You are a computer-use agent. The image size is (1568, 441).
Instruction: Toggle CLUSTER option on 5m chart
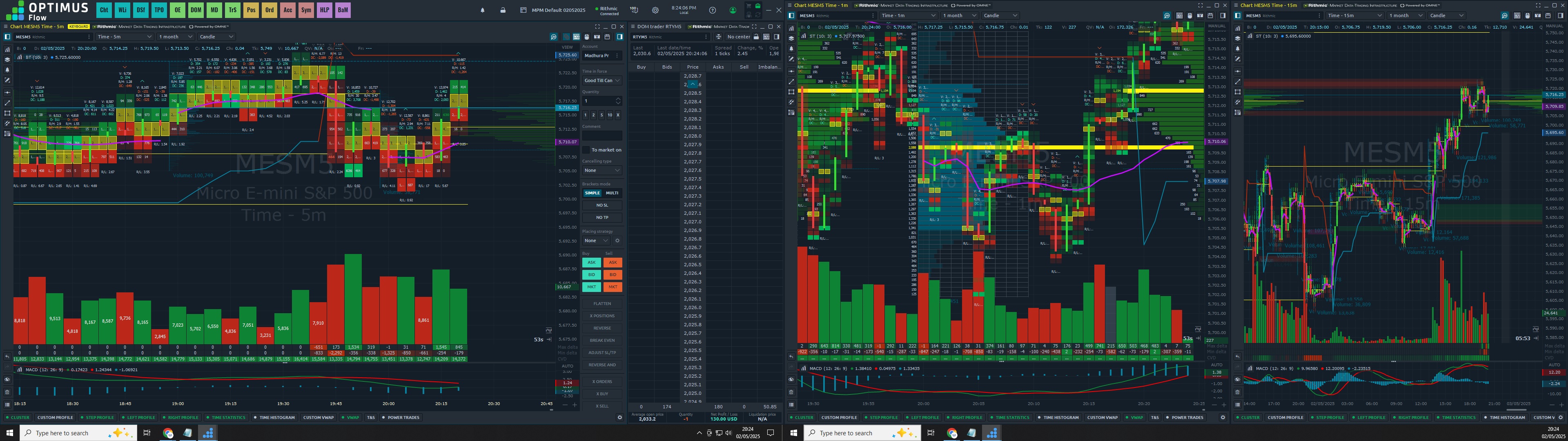tap(18, 417)
